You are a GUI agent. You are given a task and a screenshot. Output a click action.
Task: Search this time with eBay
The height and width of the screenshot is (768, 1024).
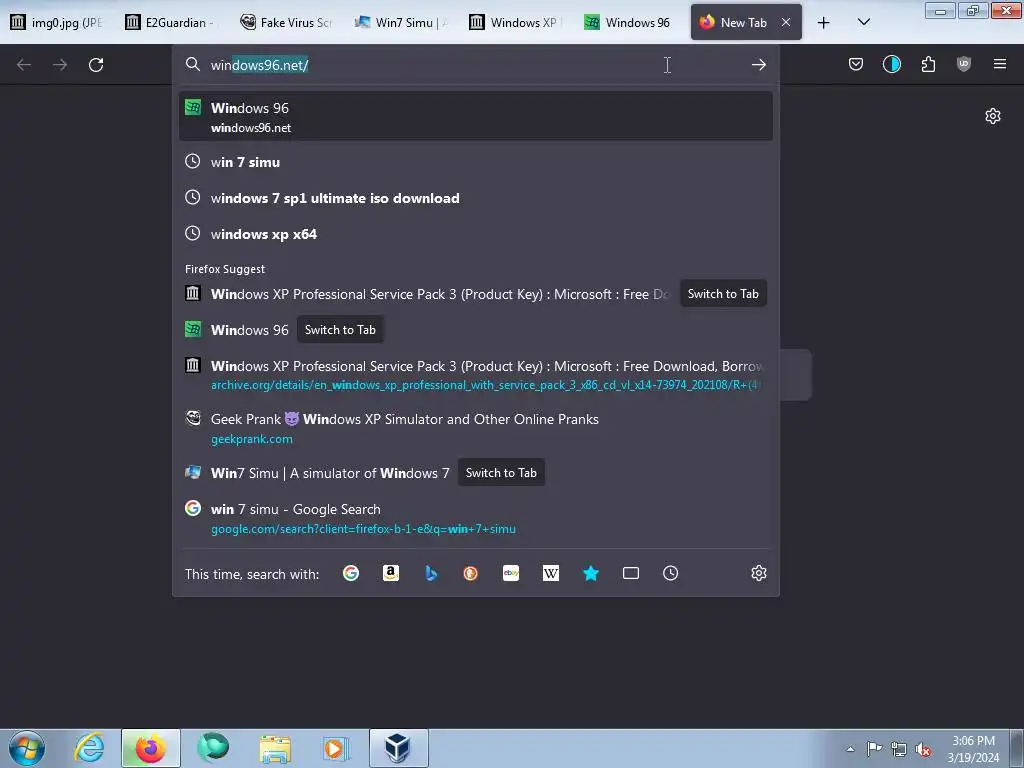(x=511, y=573)
